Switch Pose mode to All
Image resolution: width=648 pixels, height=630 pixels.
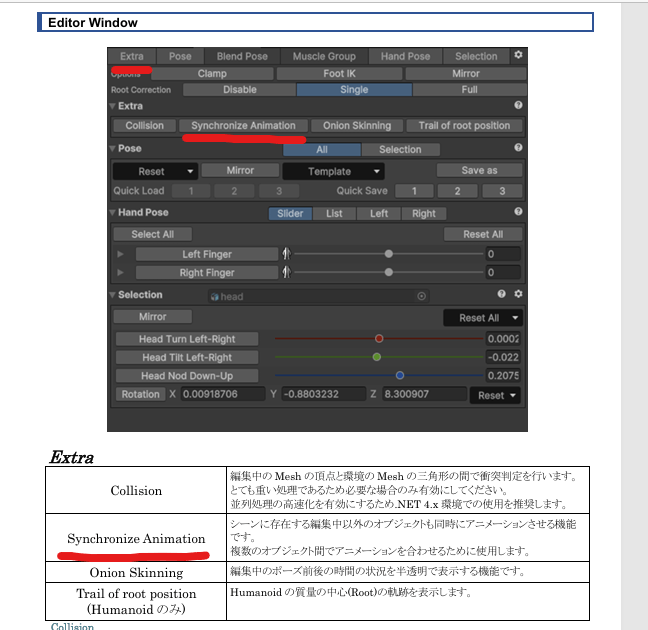point(322,150)
